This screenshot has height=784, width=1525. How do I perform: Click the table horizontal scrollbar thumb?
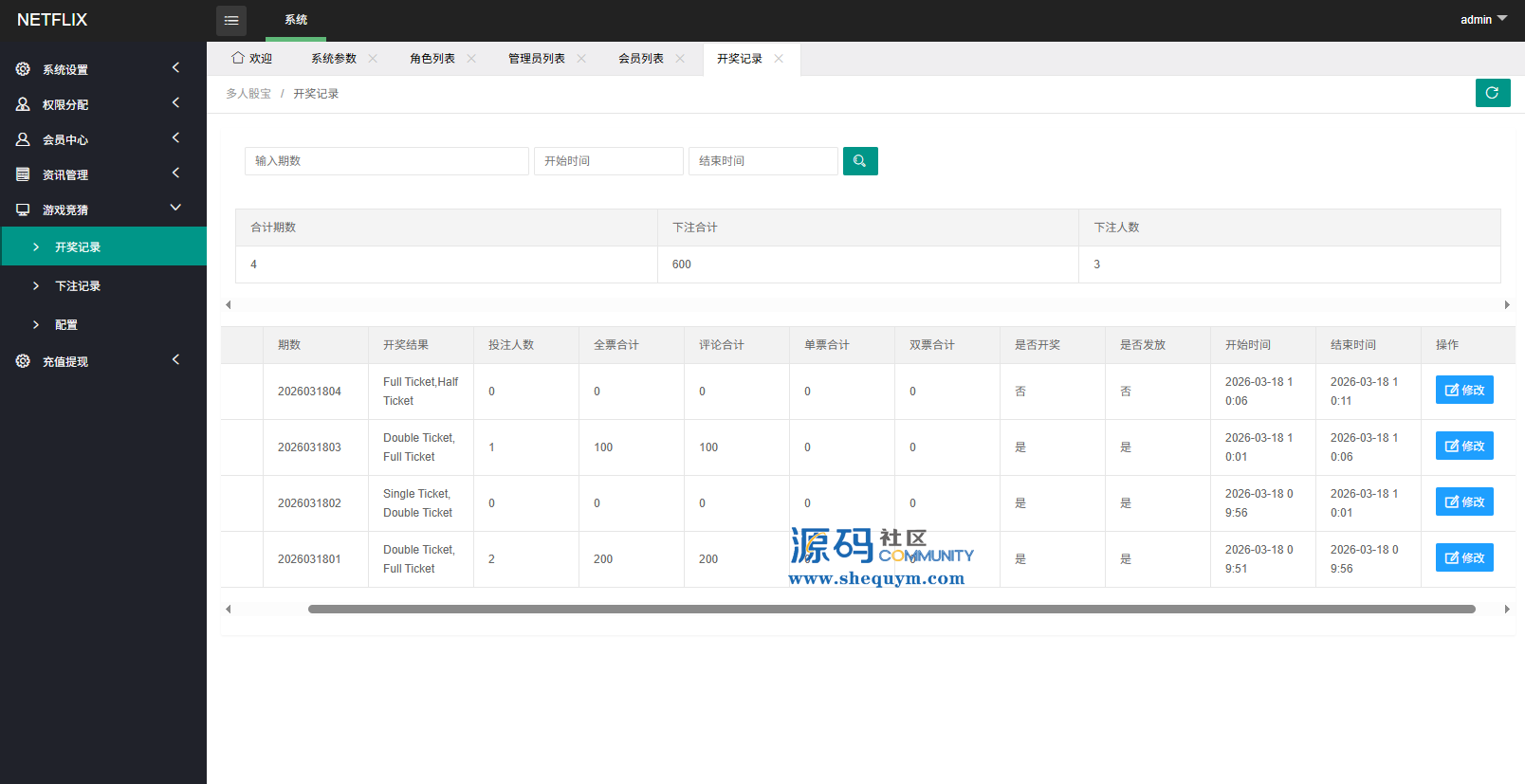coord(891,610)
